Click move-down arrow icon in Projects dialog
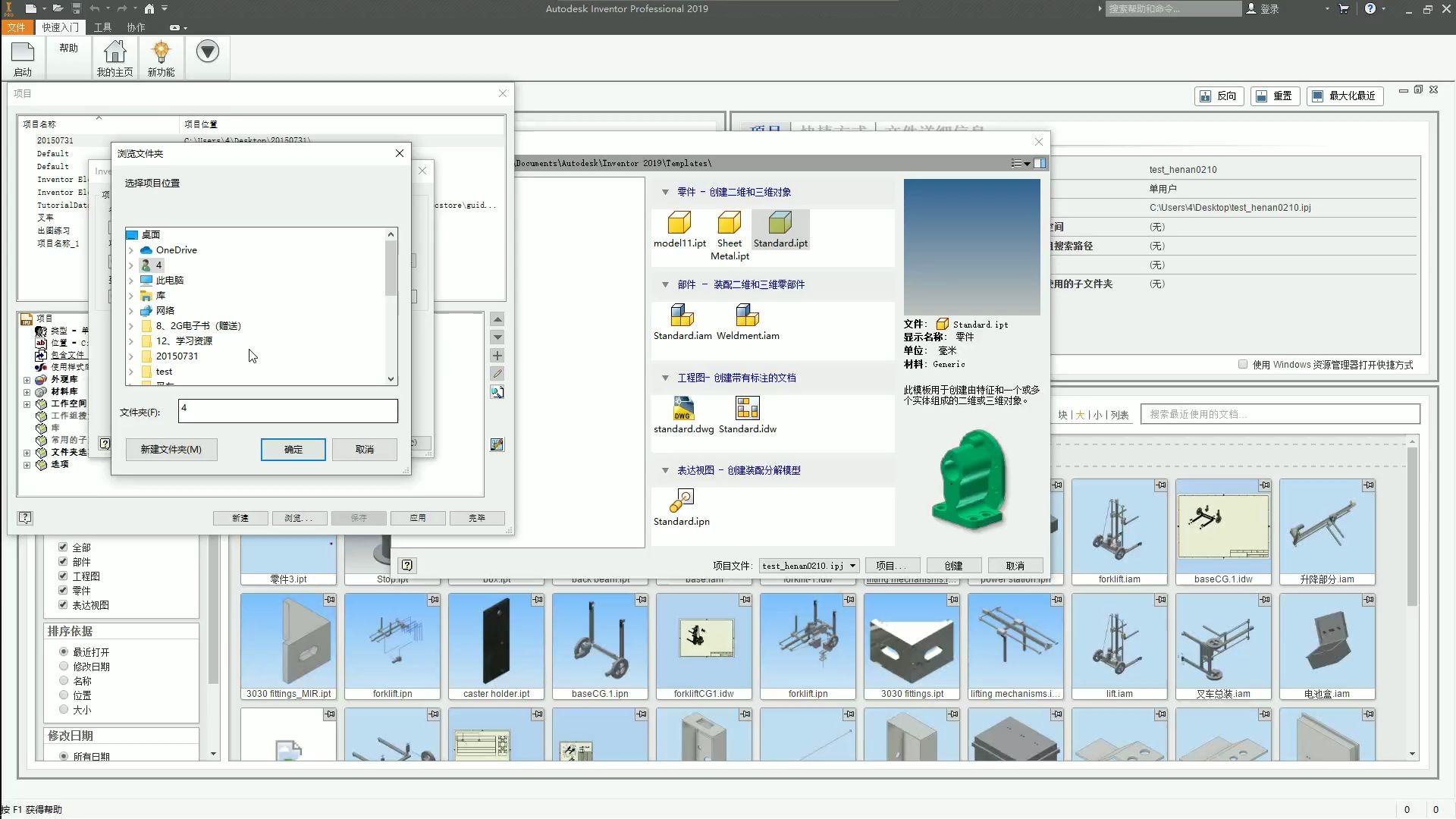Viewport: 1456px width, 819px height. click(497, 337)
